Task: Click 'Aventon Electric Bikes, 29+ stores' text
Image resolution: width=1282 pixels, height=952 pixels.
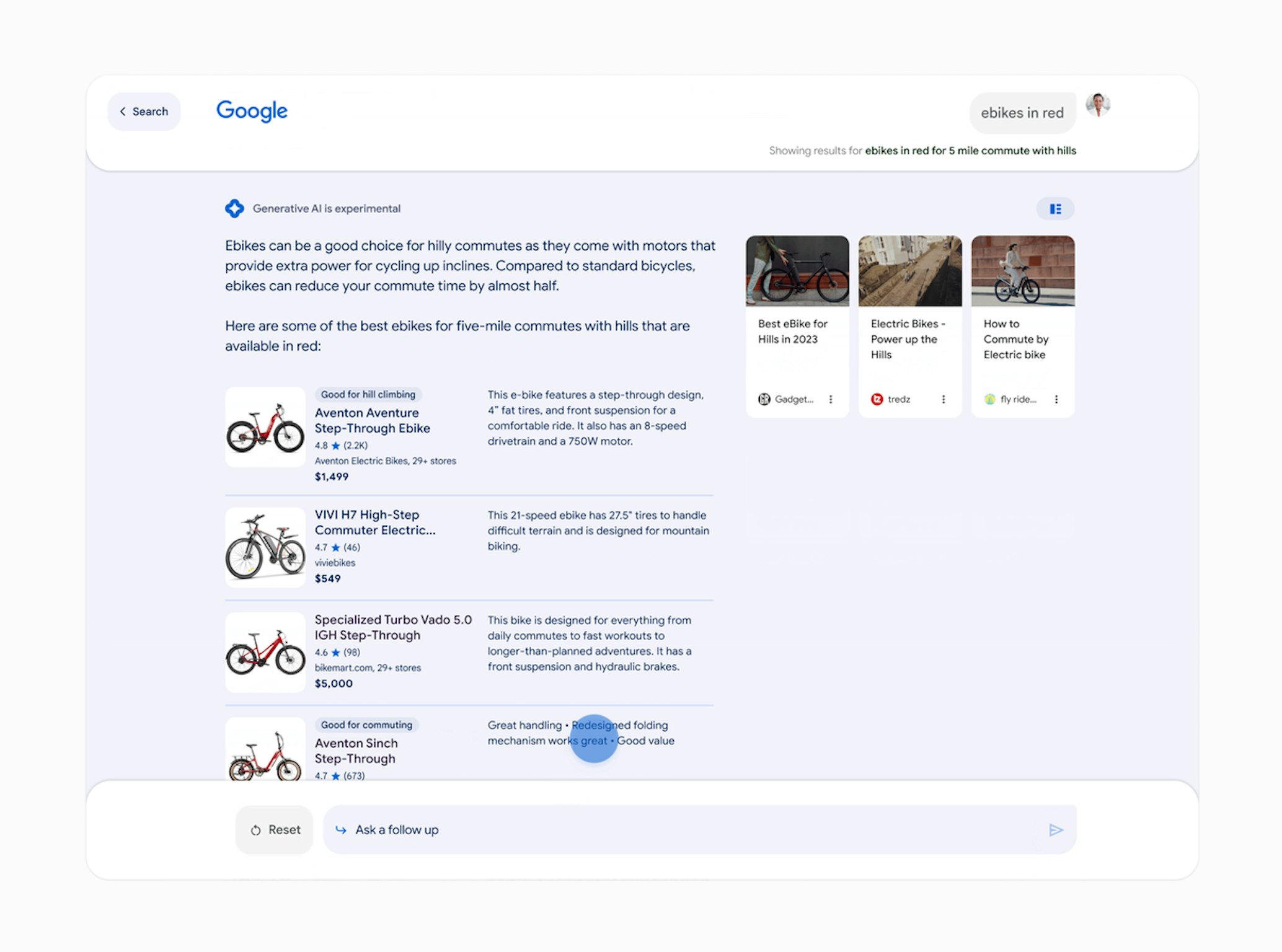Action: point(386,461)
